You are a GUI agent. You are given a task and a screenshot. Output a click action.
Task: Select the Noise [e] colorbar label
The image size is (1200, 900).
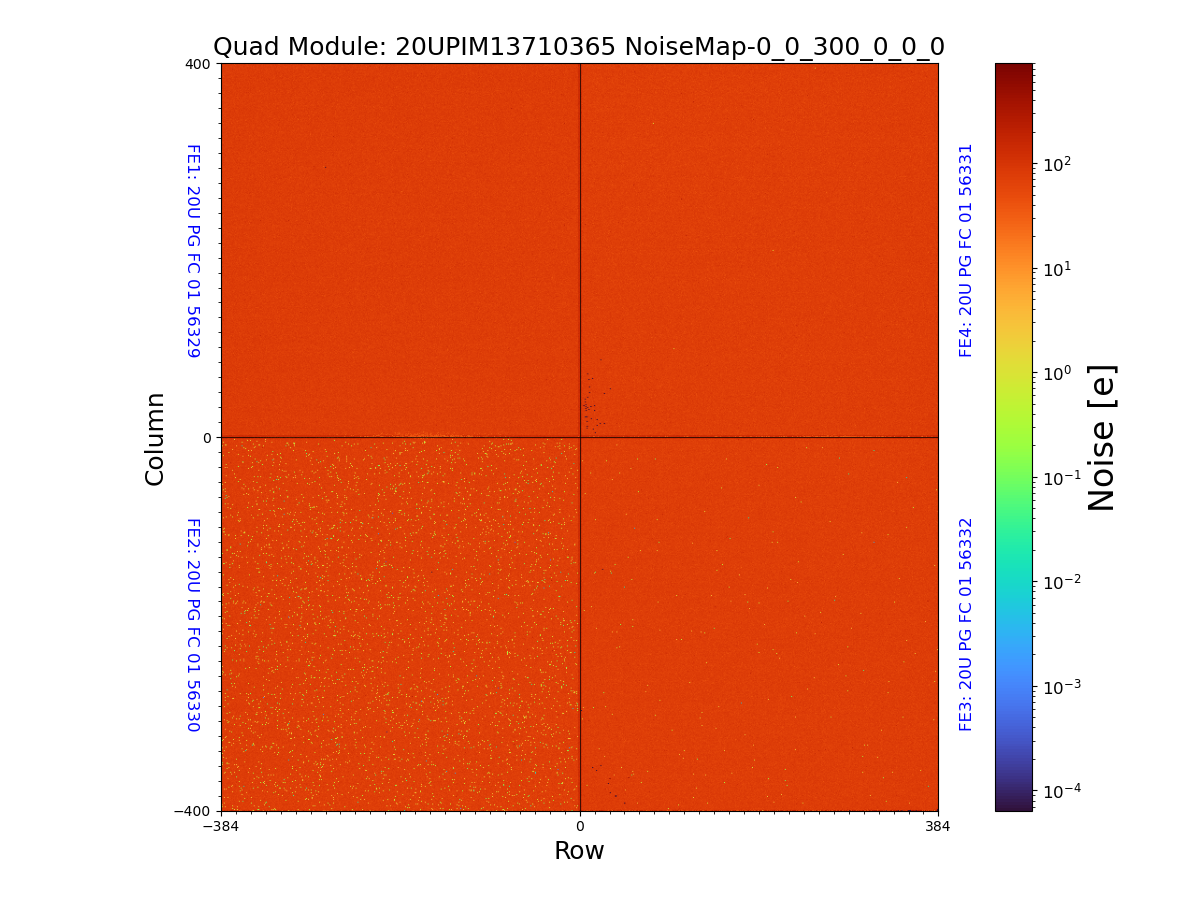point(1101,437)
